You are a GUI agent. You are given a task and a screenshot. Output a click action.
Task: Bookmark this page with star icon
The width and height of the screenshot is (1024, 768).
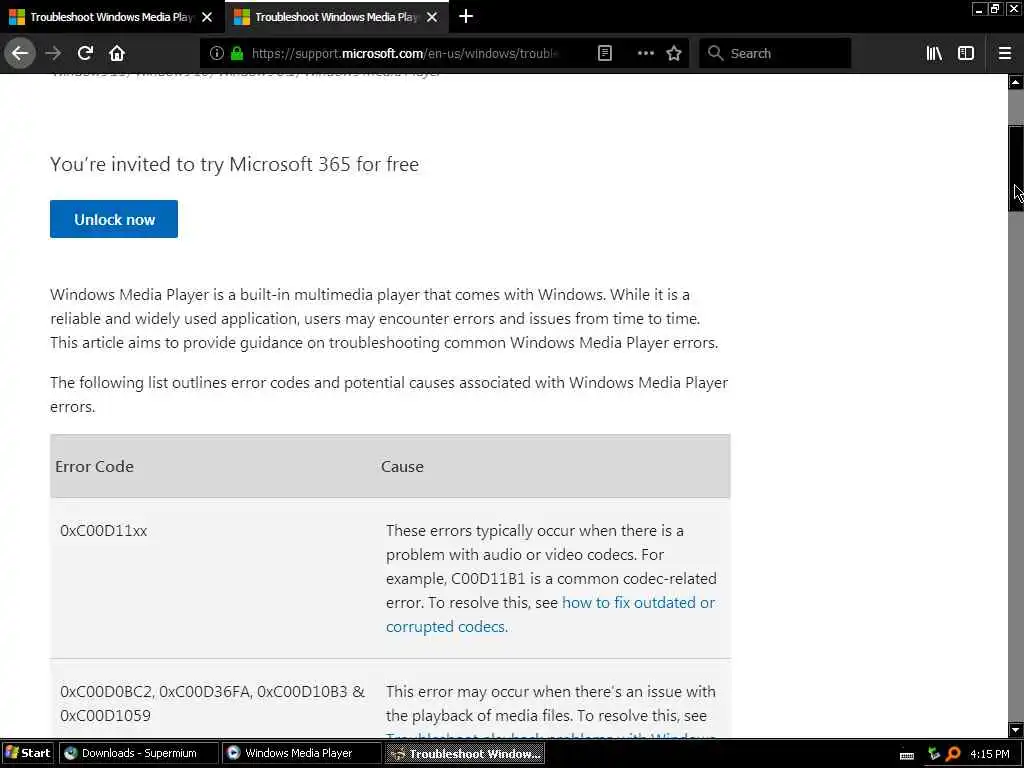pos(674,54)
